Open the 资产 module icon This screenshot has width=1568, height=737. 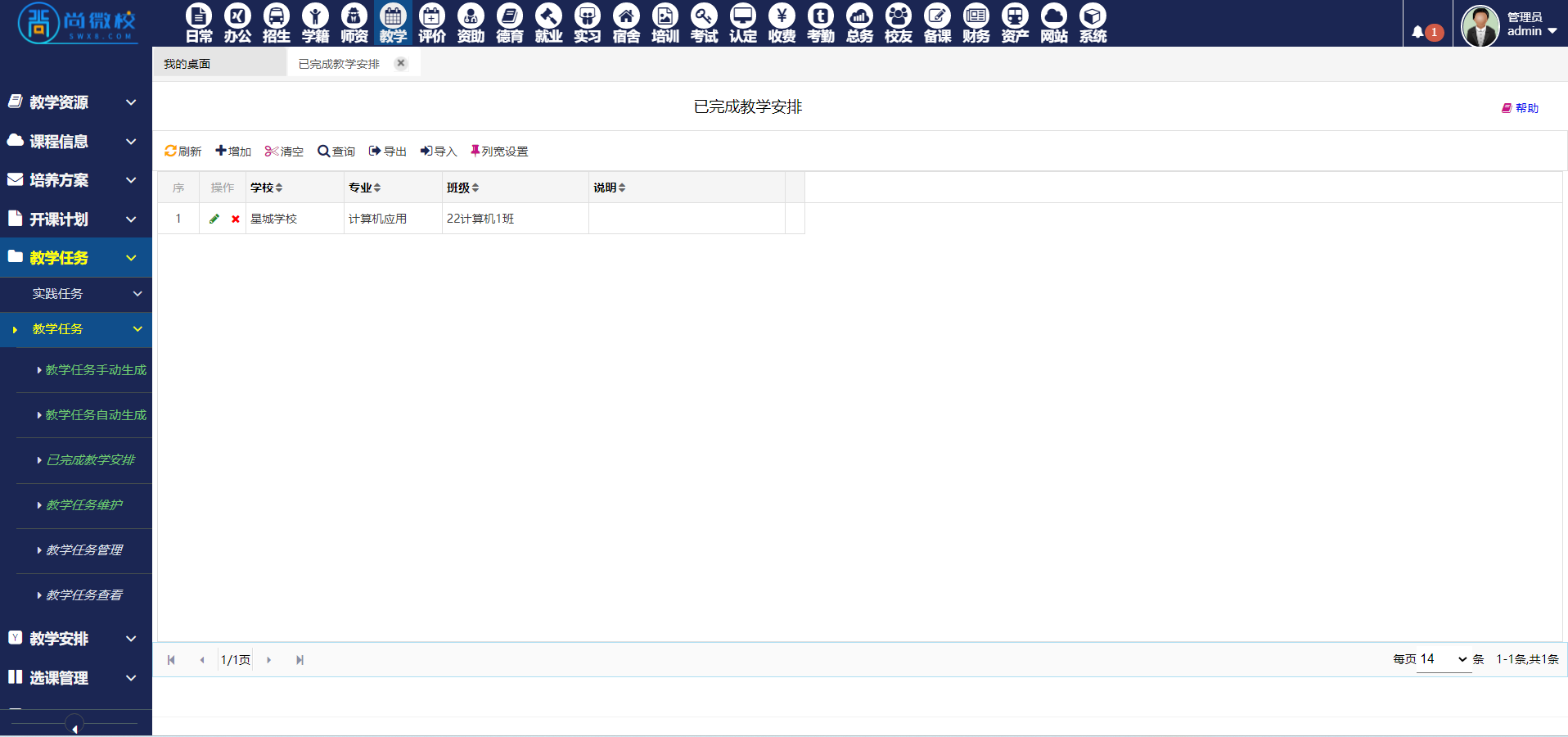pos(1015,23)
